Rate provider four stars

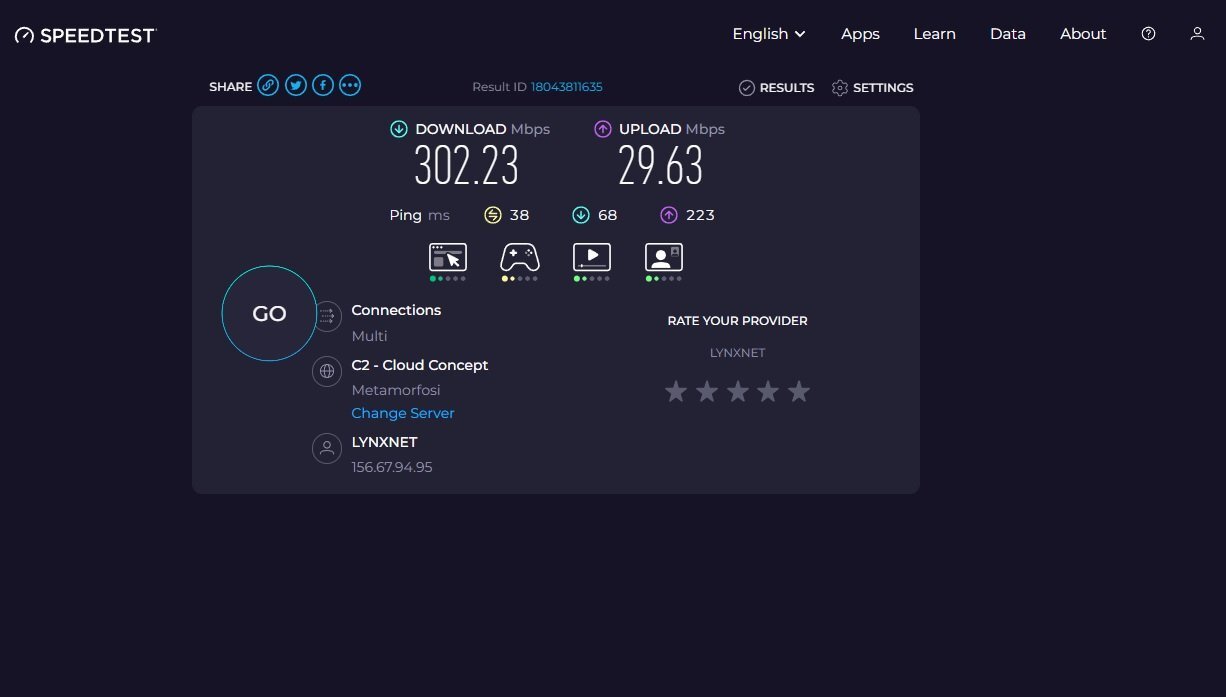tap(768, 391)
